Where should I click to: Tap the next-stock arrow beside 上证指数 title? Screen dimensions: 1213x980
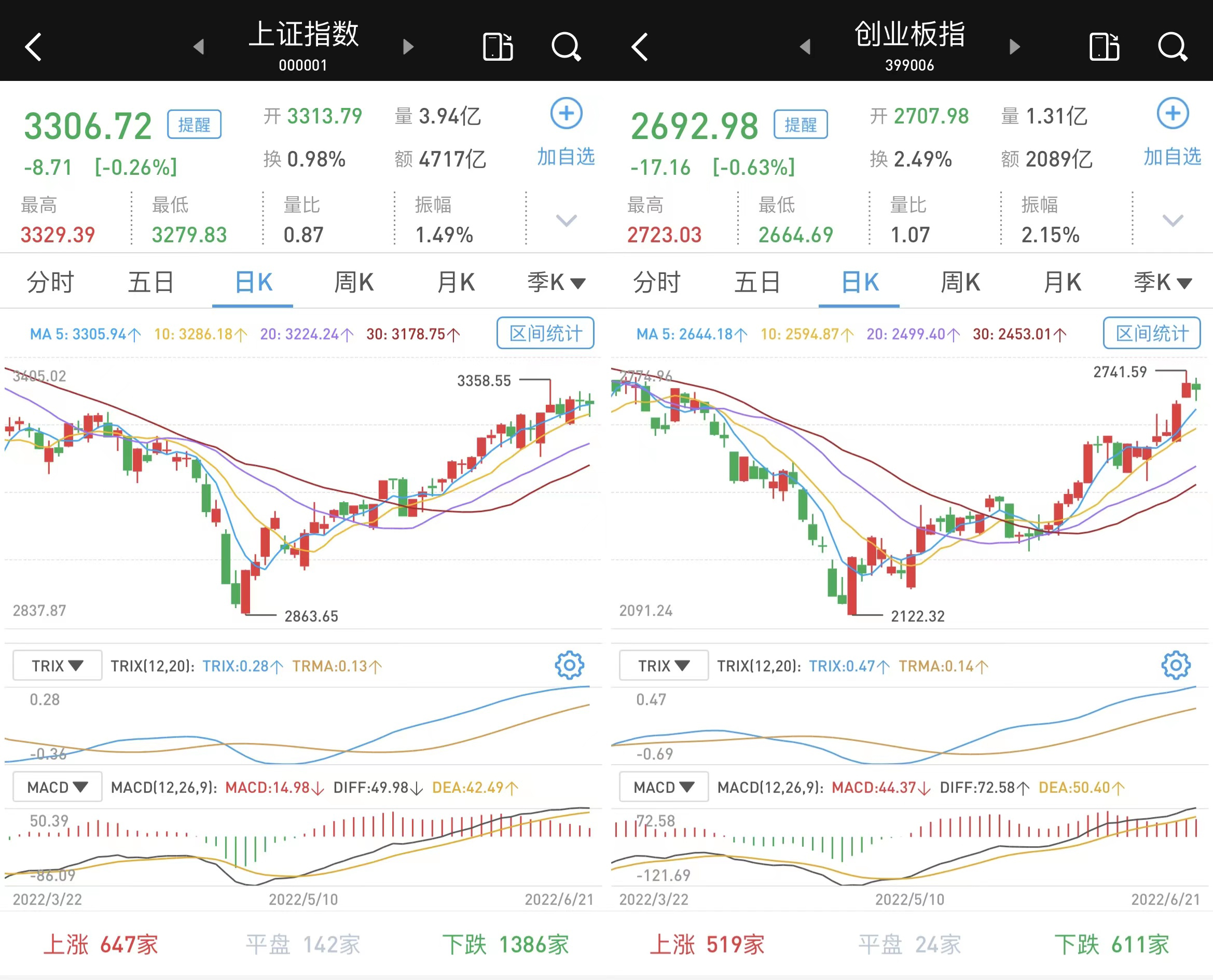pos(407,46)
